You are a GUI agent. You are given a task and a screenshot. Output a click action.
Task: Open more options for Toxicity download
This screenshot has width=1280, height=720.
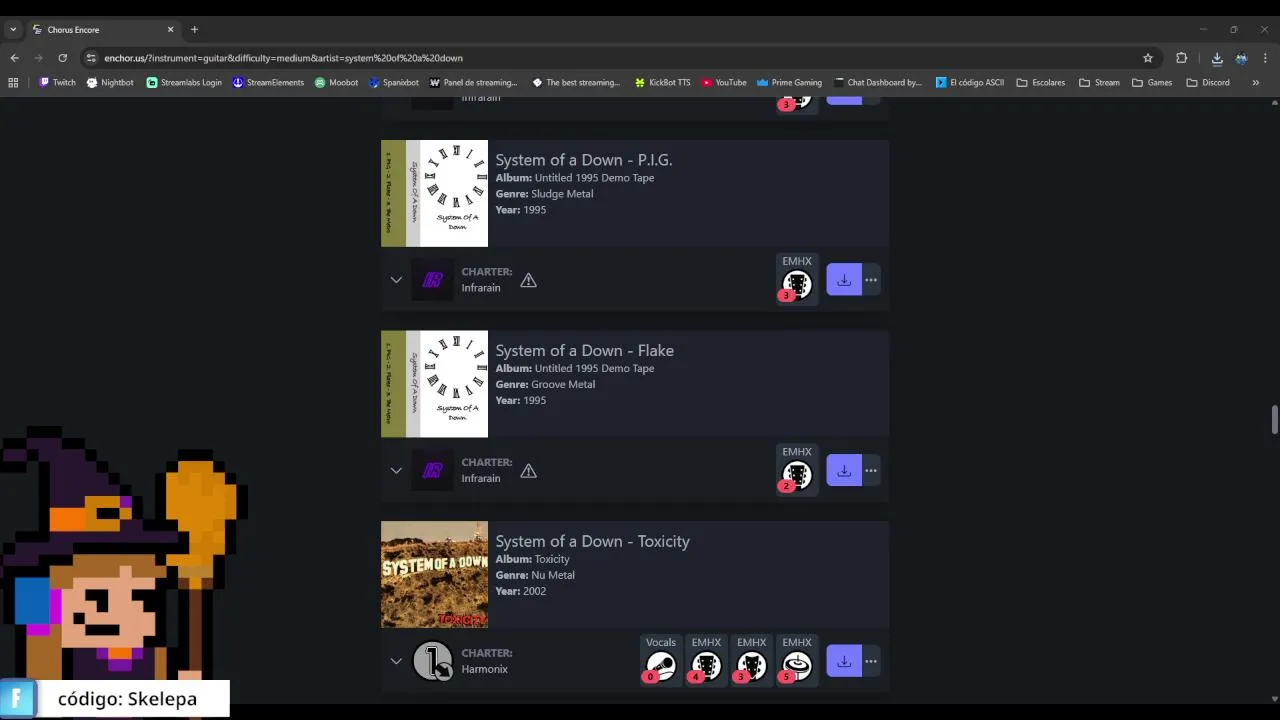[871, 661]
